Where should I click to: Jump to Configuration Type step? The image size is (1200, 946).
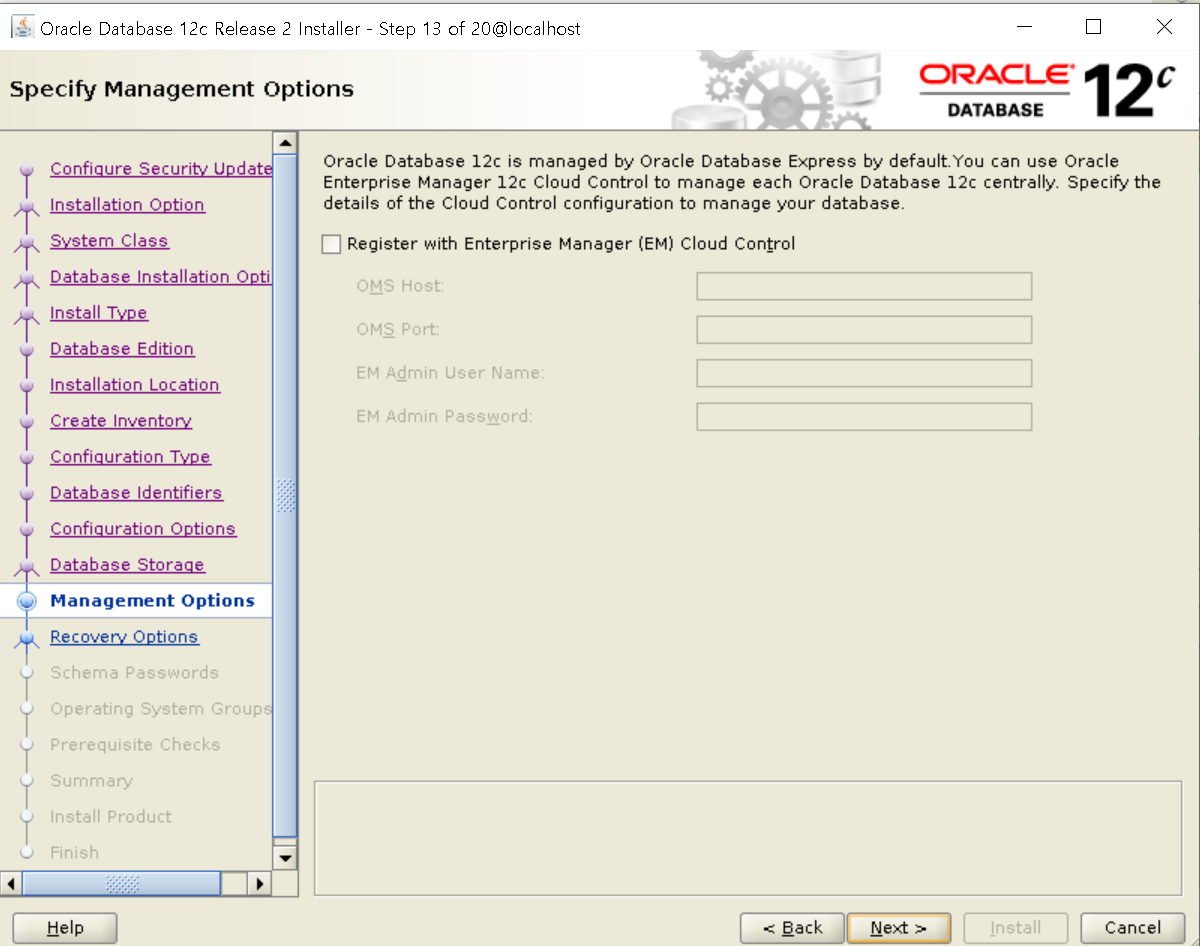coord(130,457)
